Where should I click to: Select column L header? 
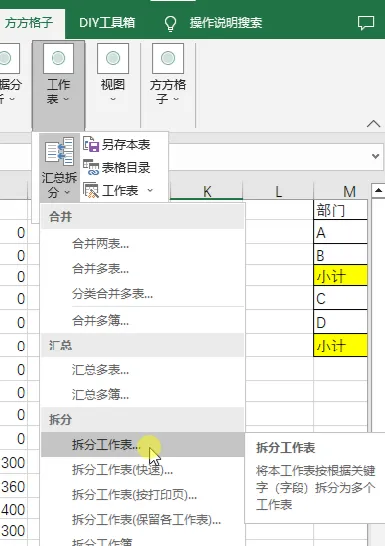pyautogui.click(x=278, y=191)
